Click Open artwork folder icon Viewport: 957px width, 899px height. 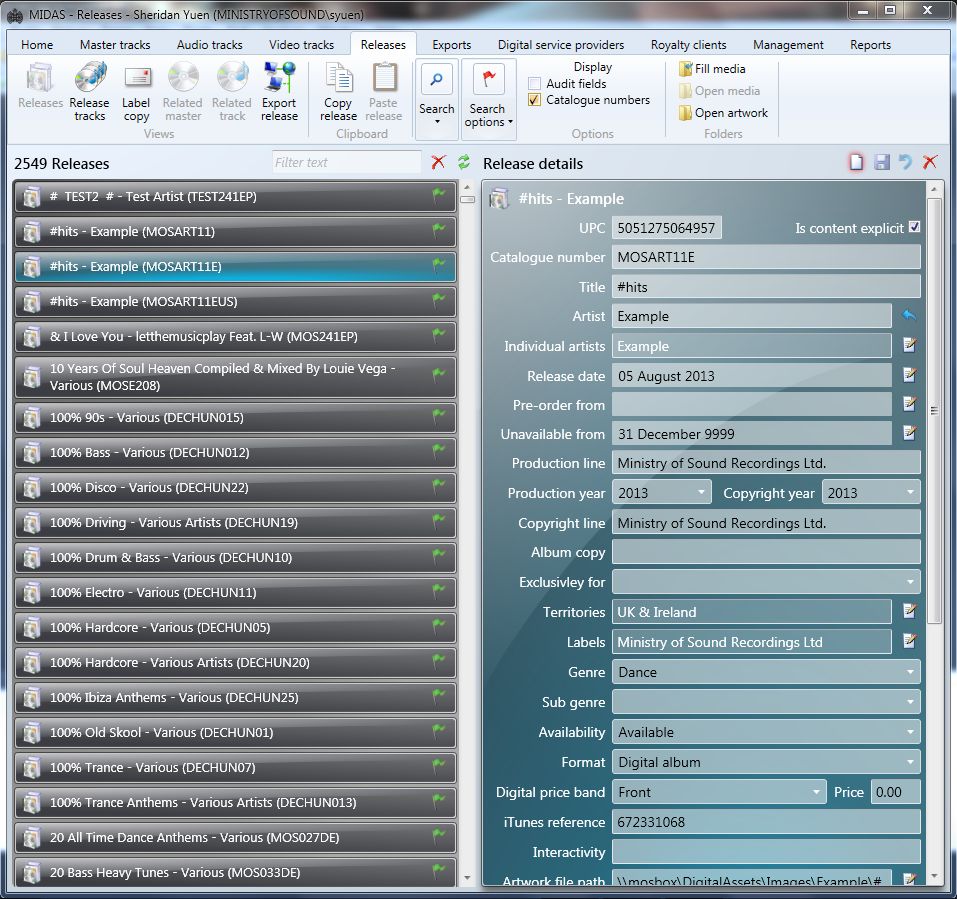click(685, 113)
